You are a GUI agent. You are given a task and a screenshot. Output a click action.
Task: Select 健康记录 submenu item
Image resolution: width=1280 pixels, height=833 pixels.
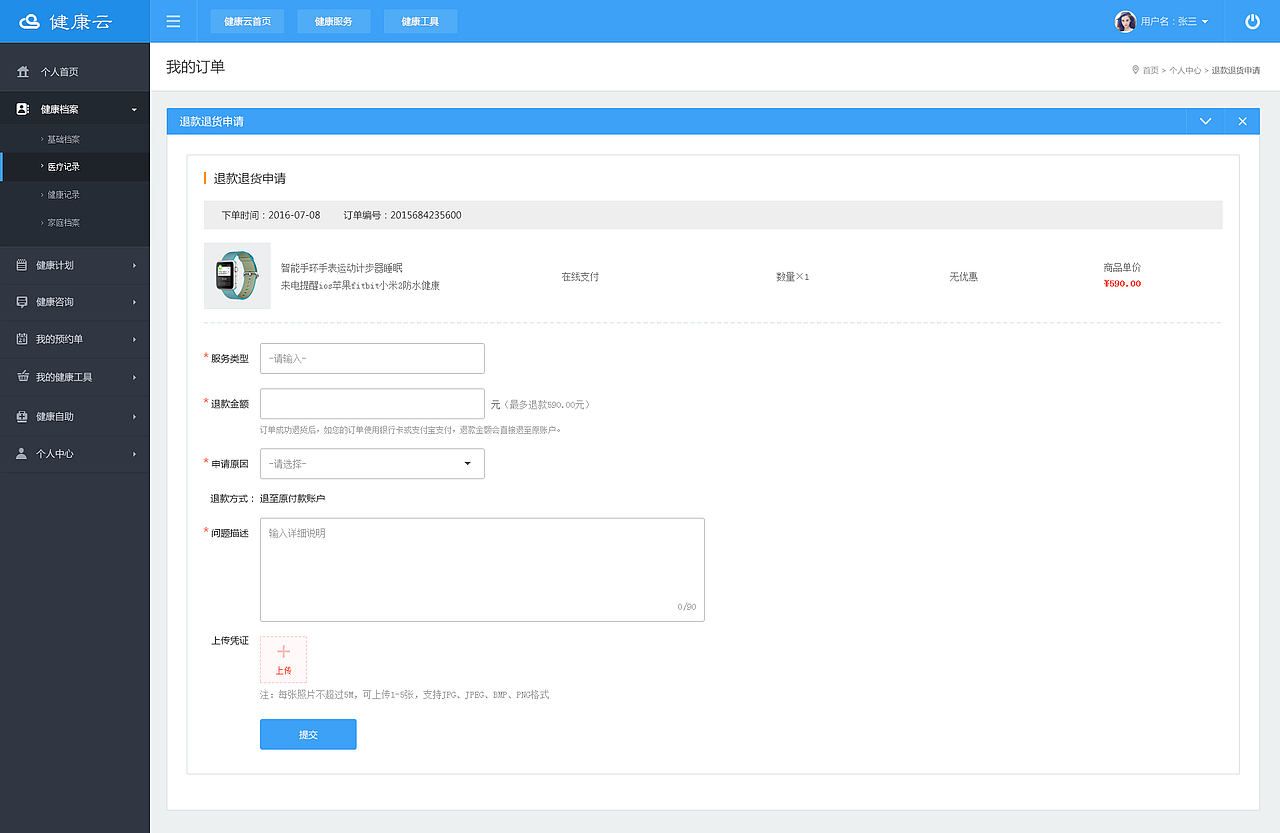tap(64, 195)
